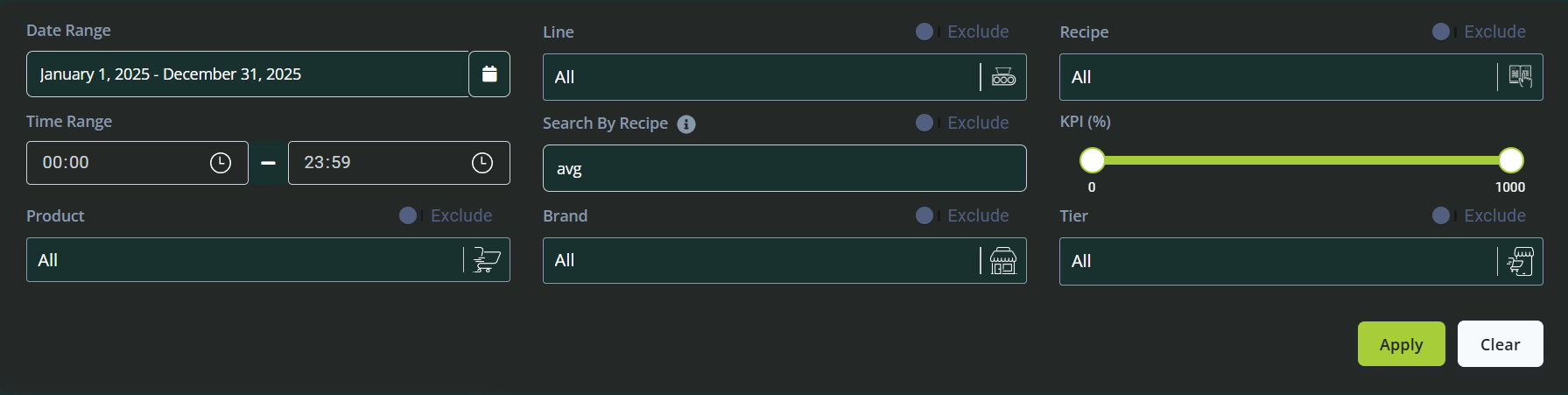Open the date range calendar picker
1568x395 pixels.
click(x=489, y=74)
